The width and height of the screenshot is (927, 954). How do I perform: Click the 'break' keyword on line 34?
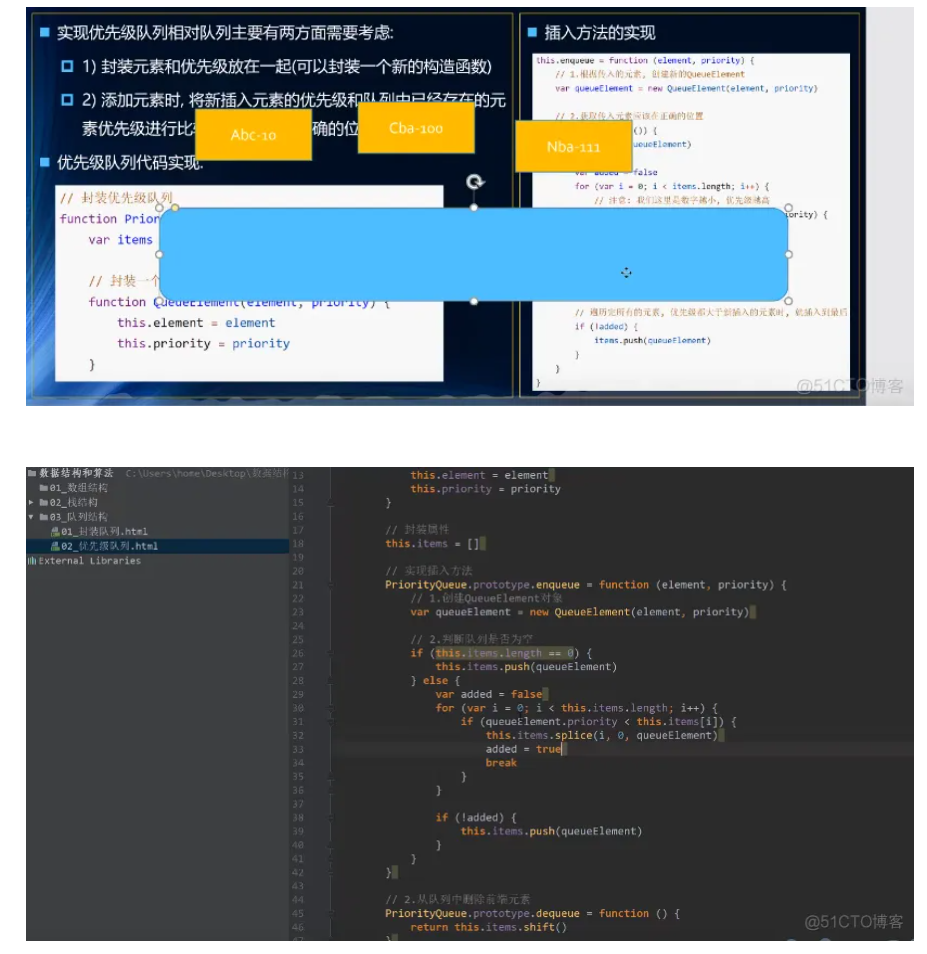point(501,763)
